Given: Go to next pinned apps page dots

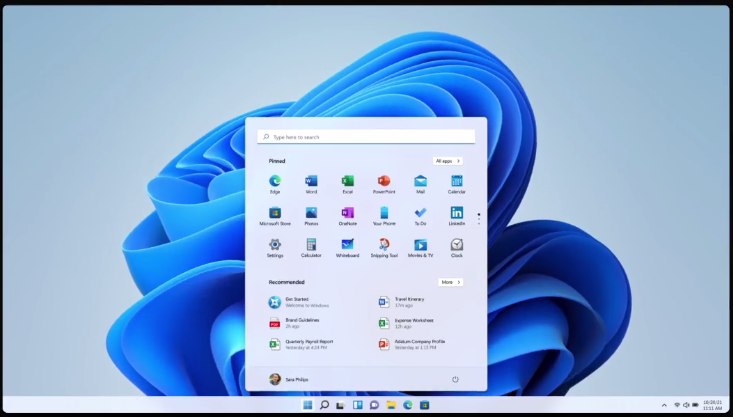Looking at the screenshot, I should 479,219.
